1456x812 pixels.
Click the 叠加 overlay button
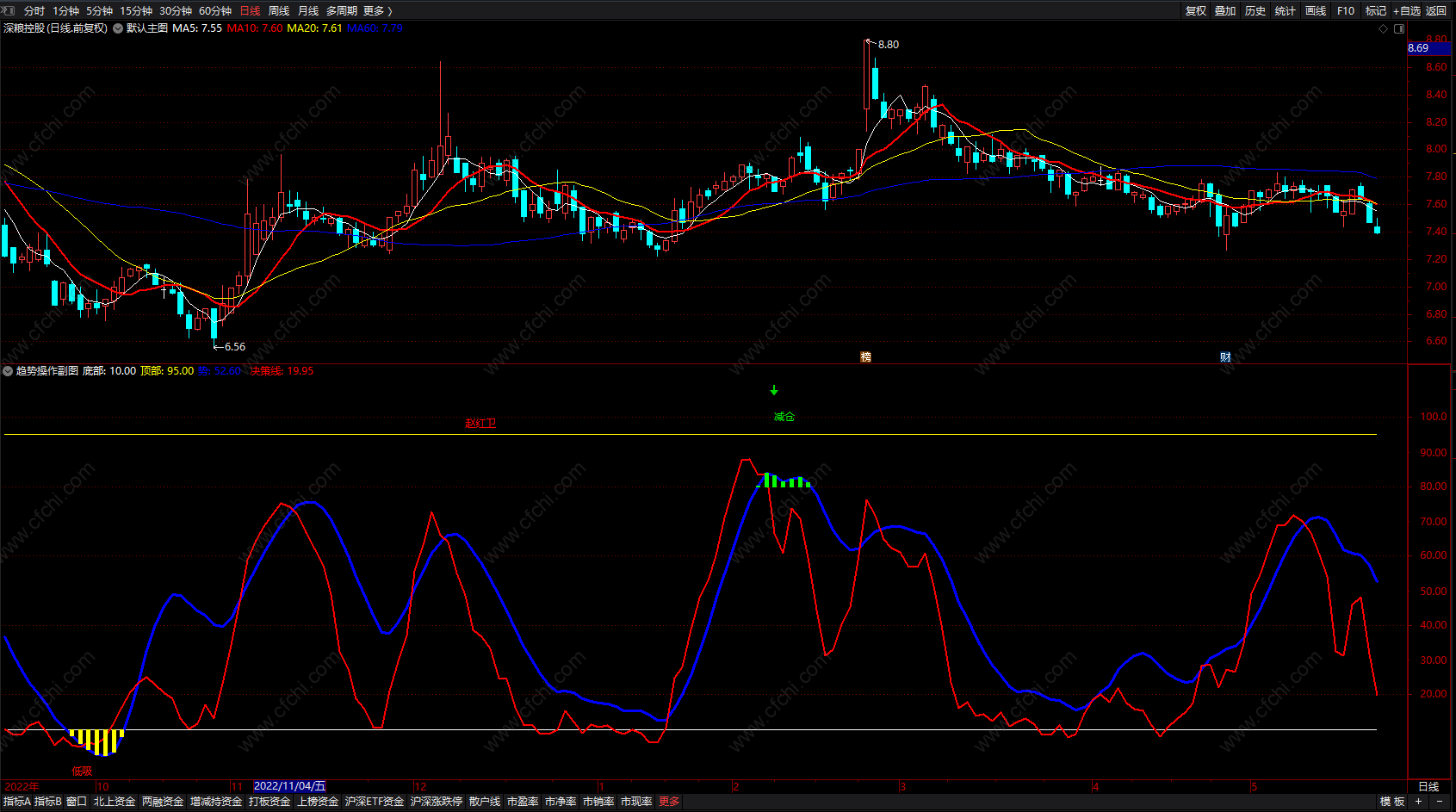coord(1225,10)
